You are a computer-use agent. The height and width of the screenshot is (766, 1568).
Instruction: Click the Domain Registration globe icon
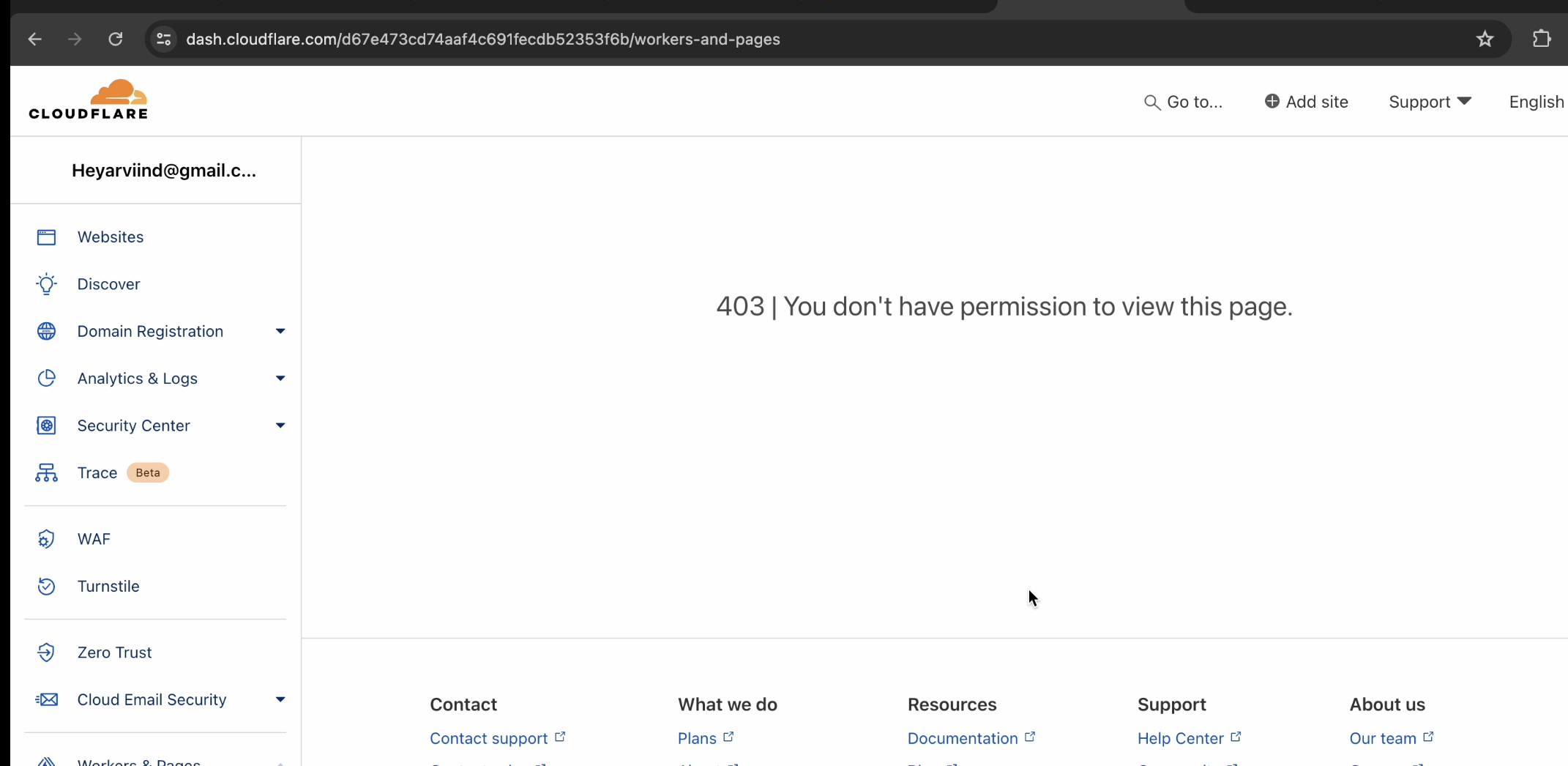pyautogui.click(x=46, y=331)
